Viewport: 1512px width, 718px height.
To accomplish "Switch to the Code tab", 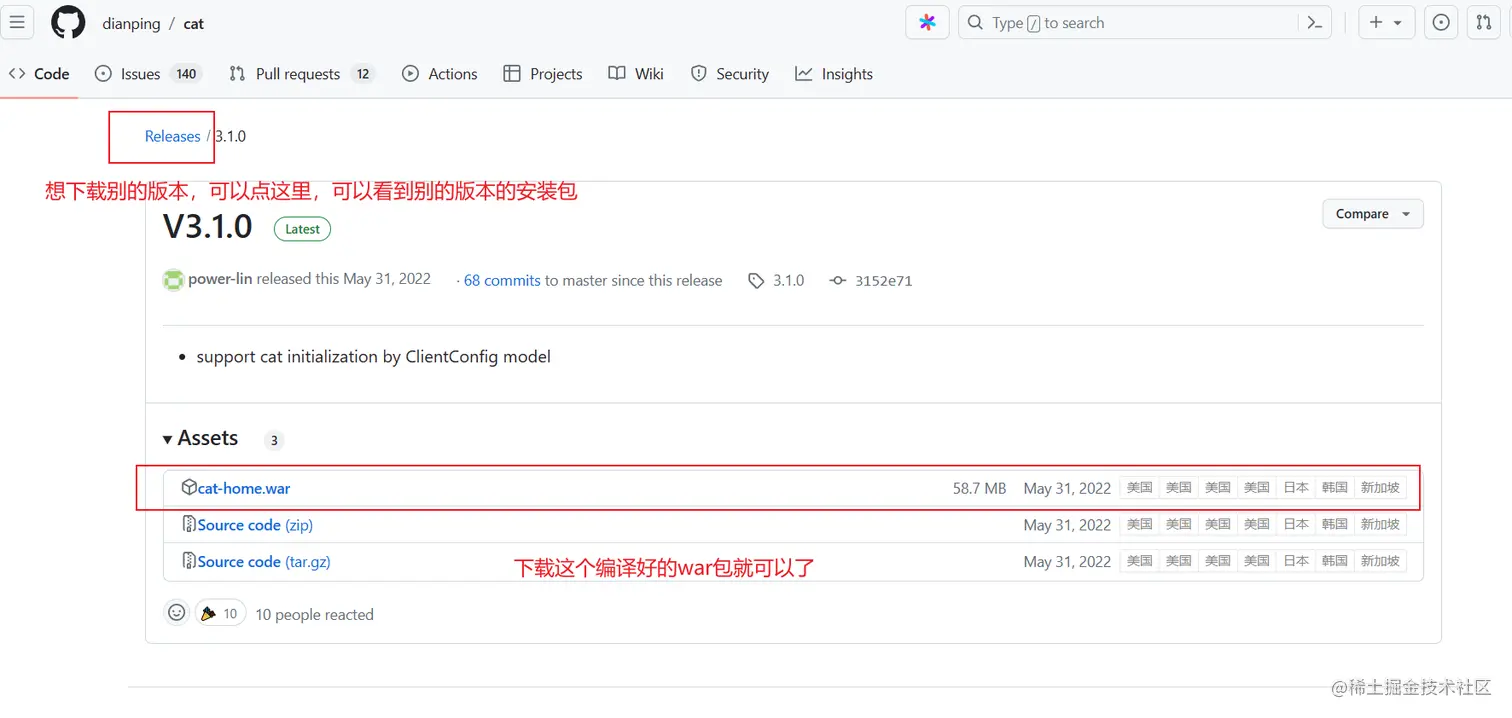I will [x=39, y=74].
